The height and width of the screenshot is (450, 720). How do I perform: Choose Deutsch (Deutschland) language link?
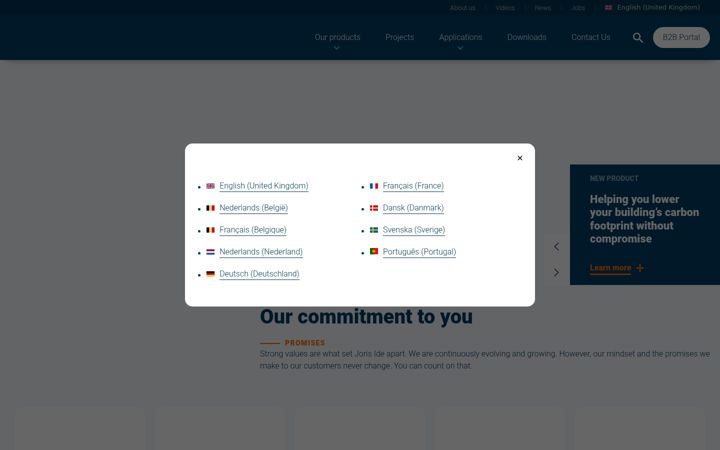click(259, 274)
